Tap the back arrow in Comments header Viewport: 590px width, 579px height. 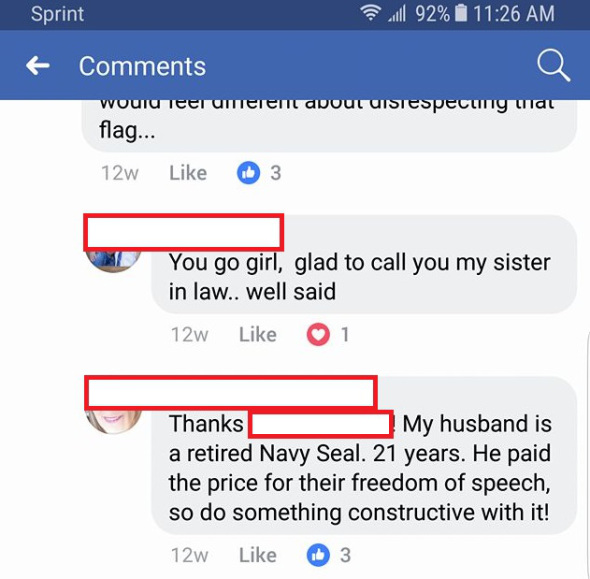click(x=38, y=65)
